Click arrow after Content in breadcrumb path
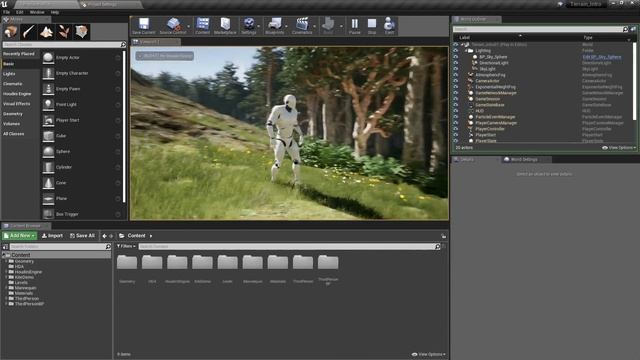640x360 pixels. (x=151, y=236)
